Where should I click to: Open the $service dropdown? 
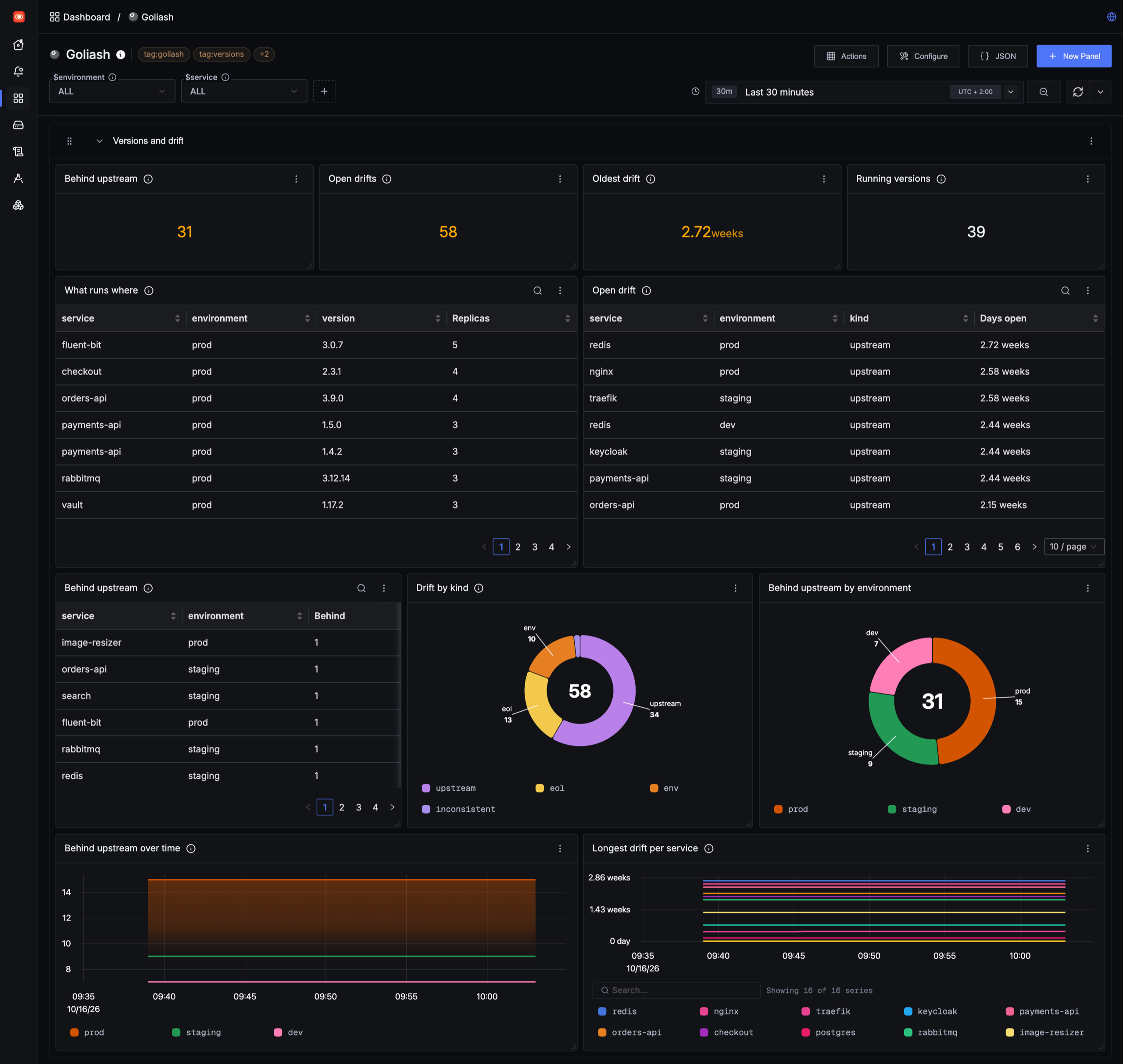coord(244,91)
